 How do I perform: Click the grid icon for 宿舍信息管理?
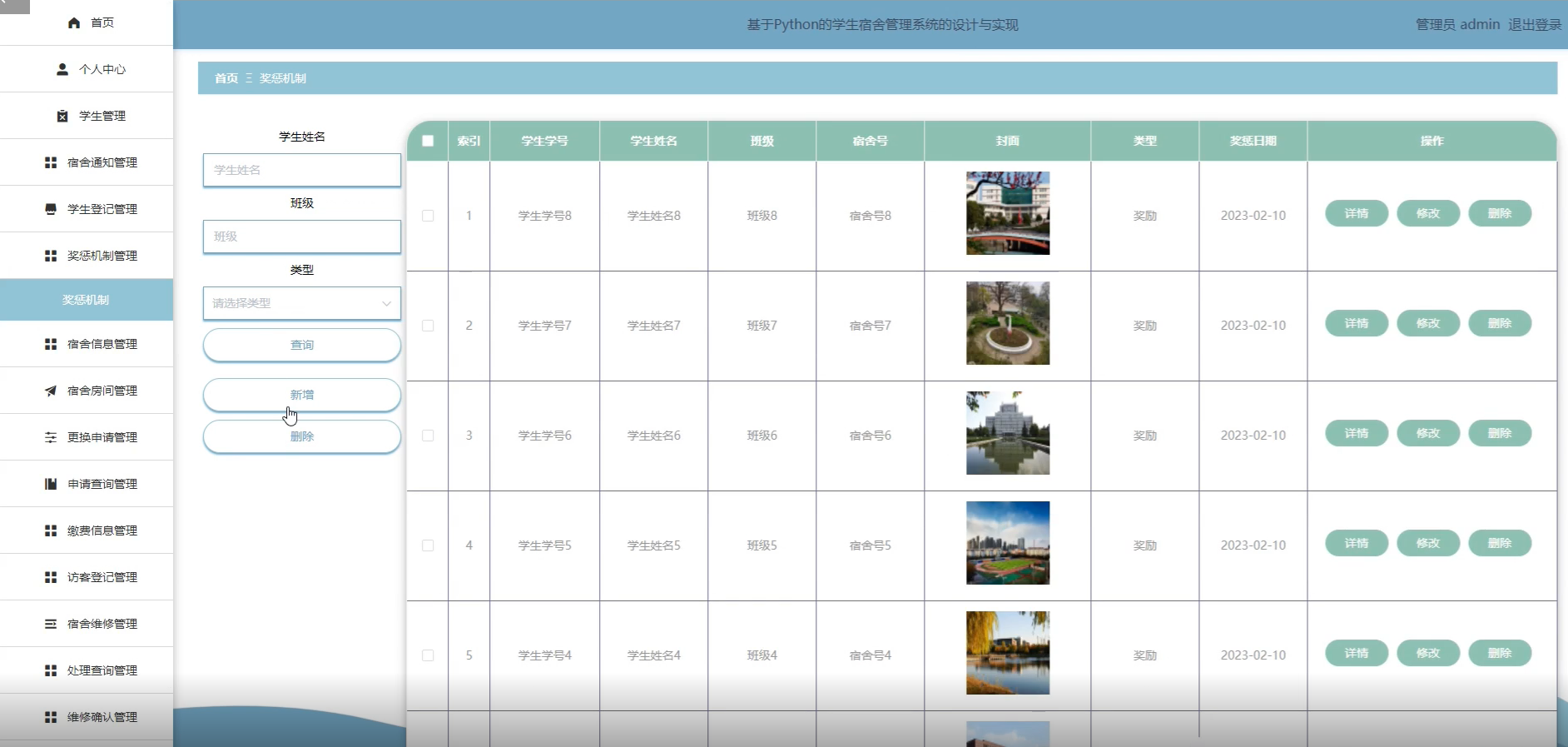coord(51,344)
